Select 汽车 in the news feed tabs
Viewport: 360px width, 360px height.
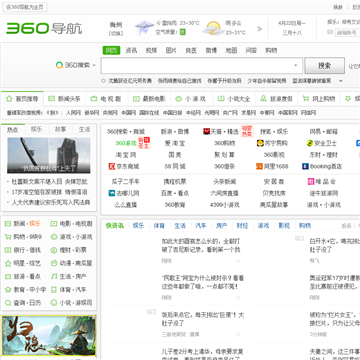coord(201,226)
